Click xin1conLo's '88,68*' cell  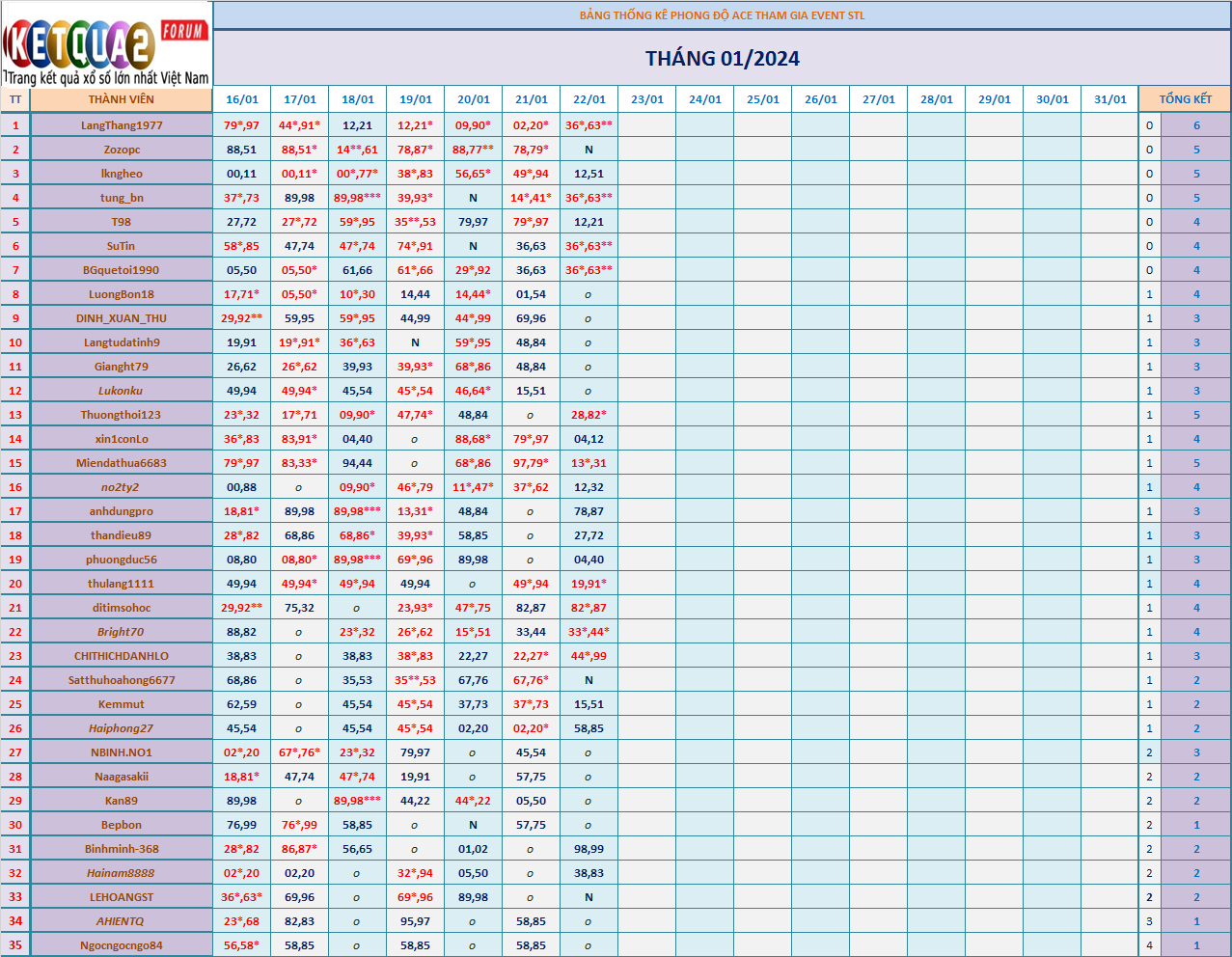pyautogui.click(x=474, y=439)
